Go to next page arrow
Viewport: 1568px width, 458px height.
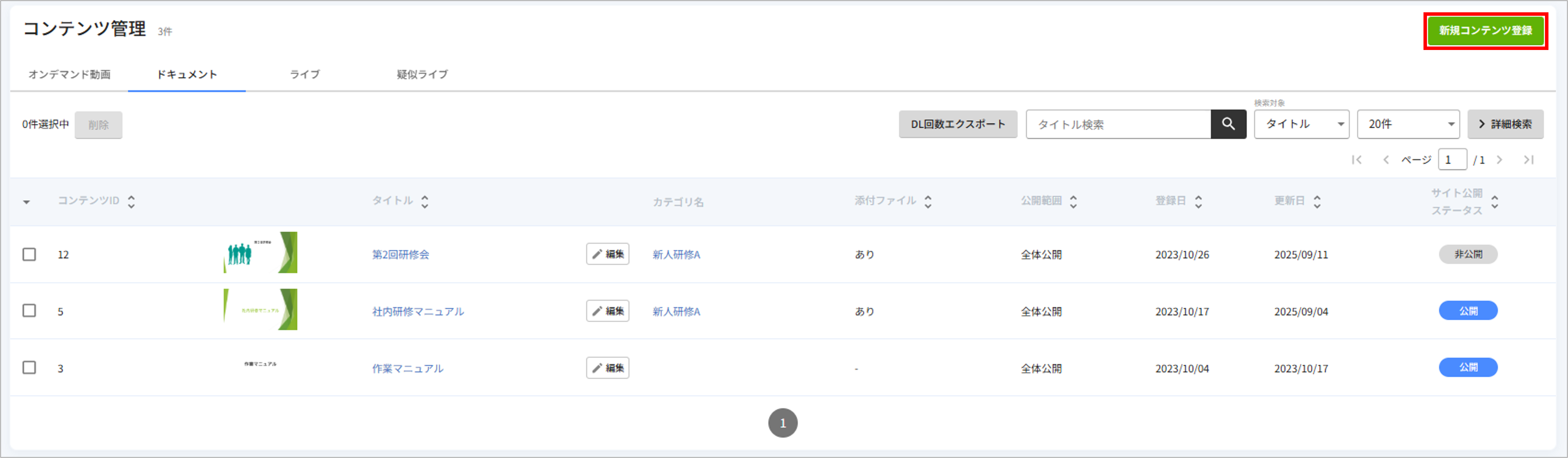click(1500, 160)
